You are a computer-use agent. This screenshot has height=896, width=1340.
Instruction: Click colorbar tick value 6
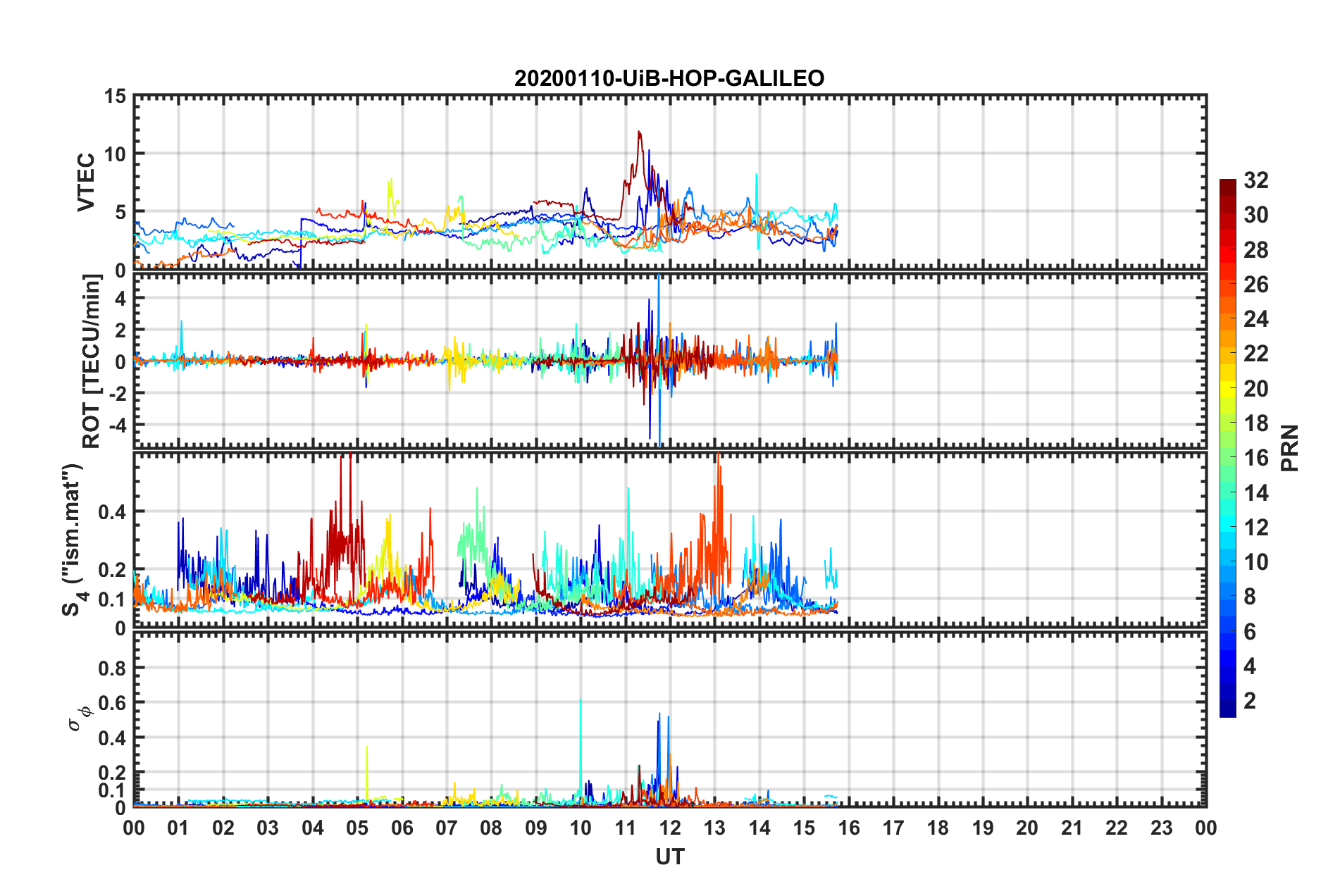[x=1250, y=632]
